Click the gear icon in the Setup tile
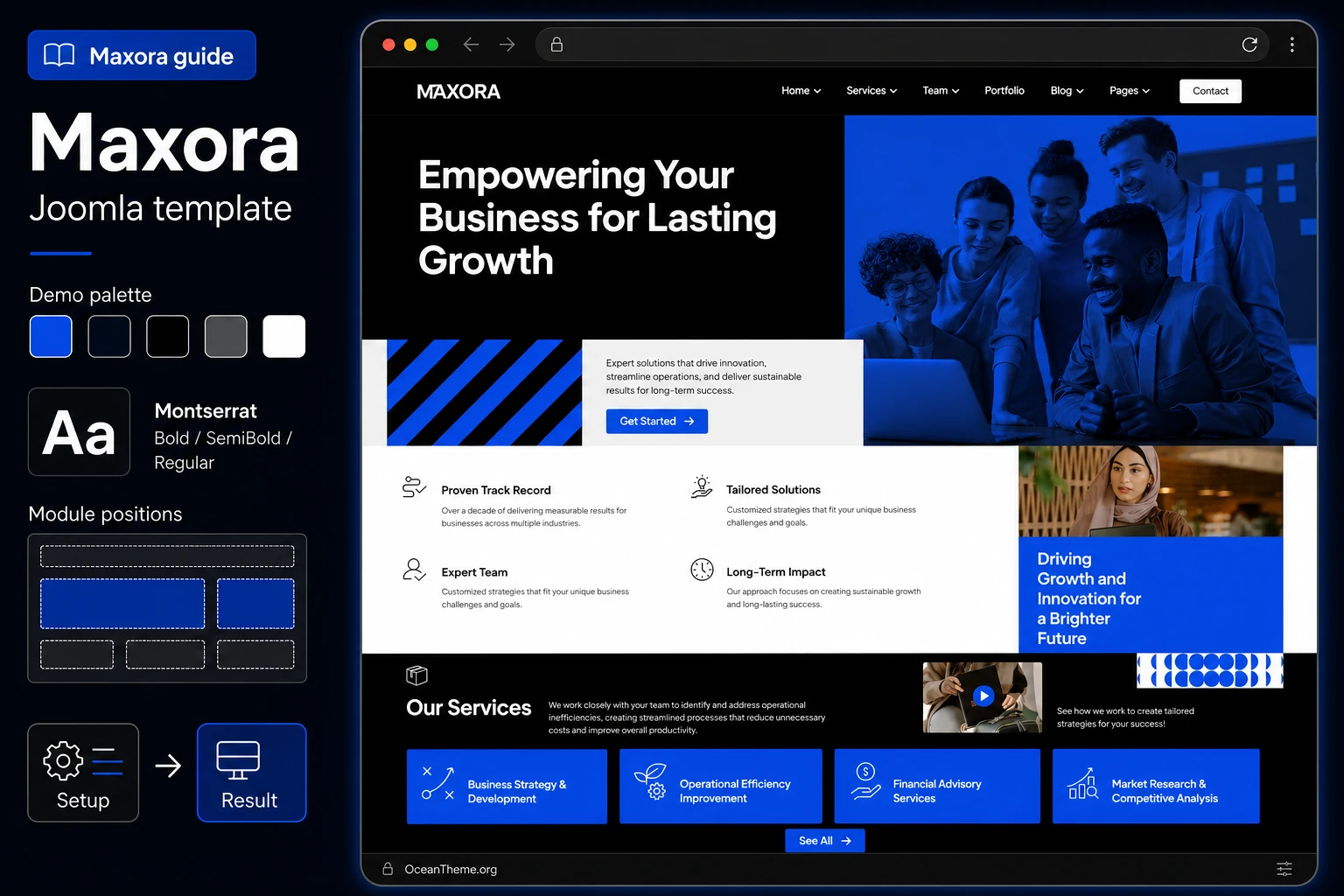Viewport: 1344px width, 896px height. pyautogui.click(x=63, y=760)
